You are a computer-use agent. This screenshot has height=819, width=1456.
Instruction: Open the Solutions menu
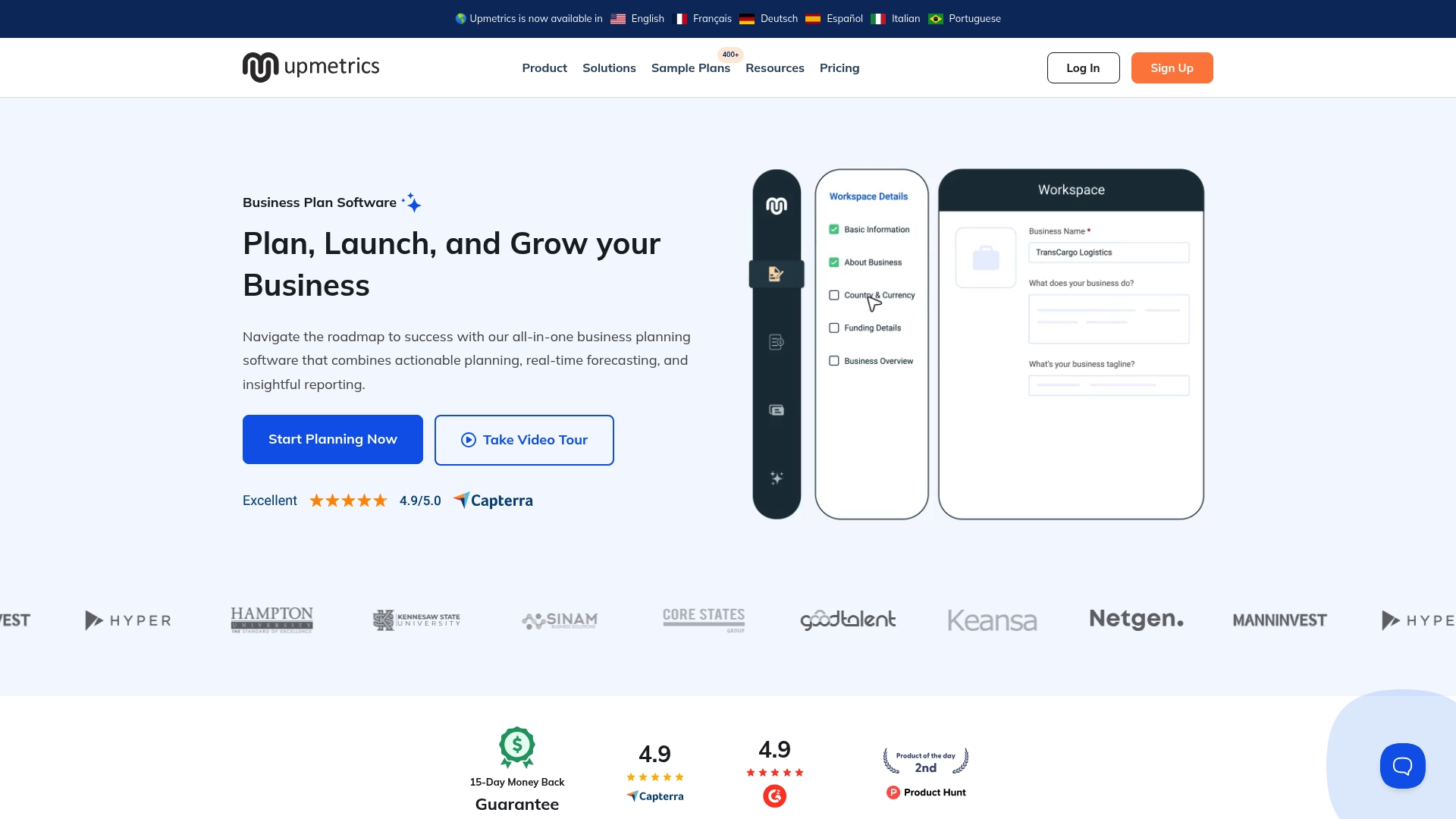pos(609,68)
